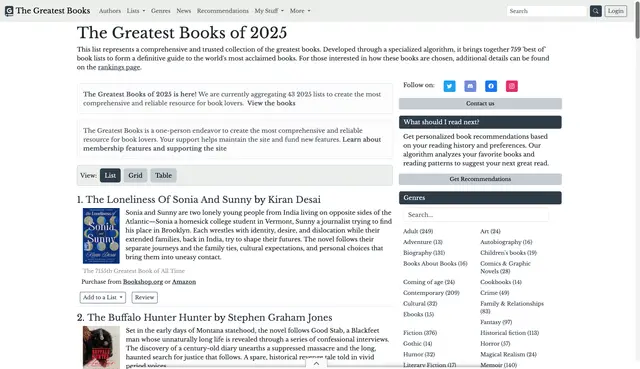Click Get Recommendations button
This screenshot has width=640, height=369.
480,179
